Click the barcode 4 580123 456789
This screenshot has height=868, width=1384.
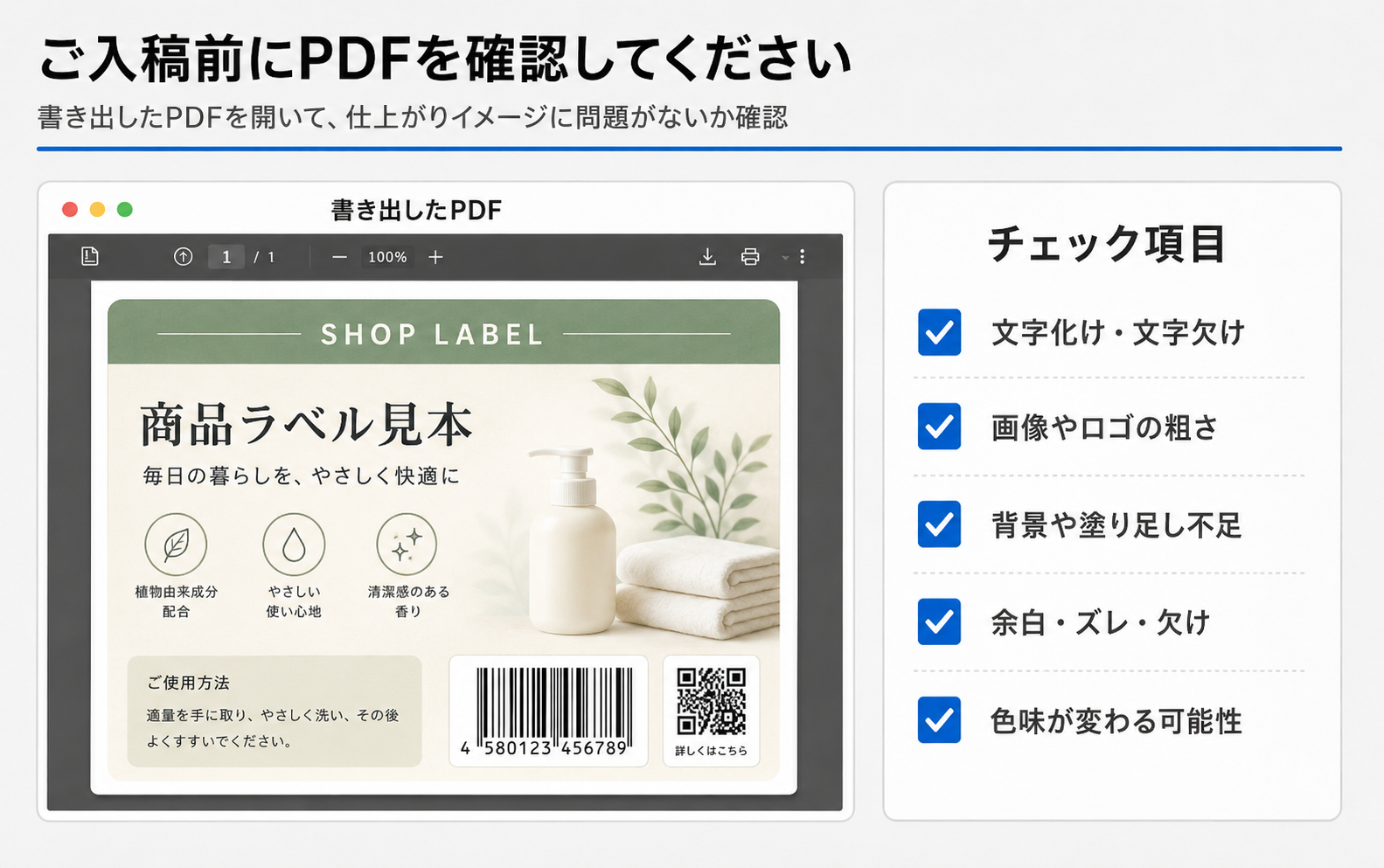548,711
